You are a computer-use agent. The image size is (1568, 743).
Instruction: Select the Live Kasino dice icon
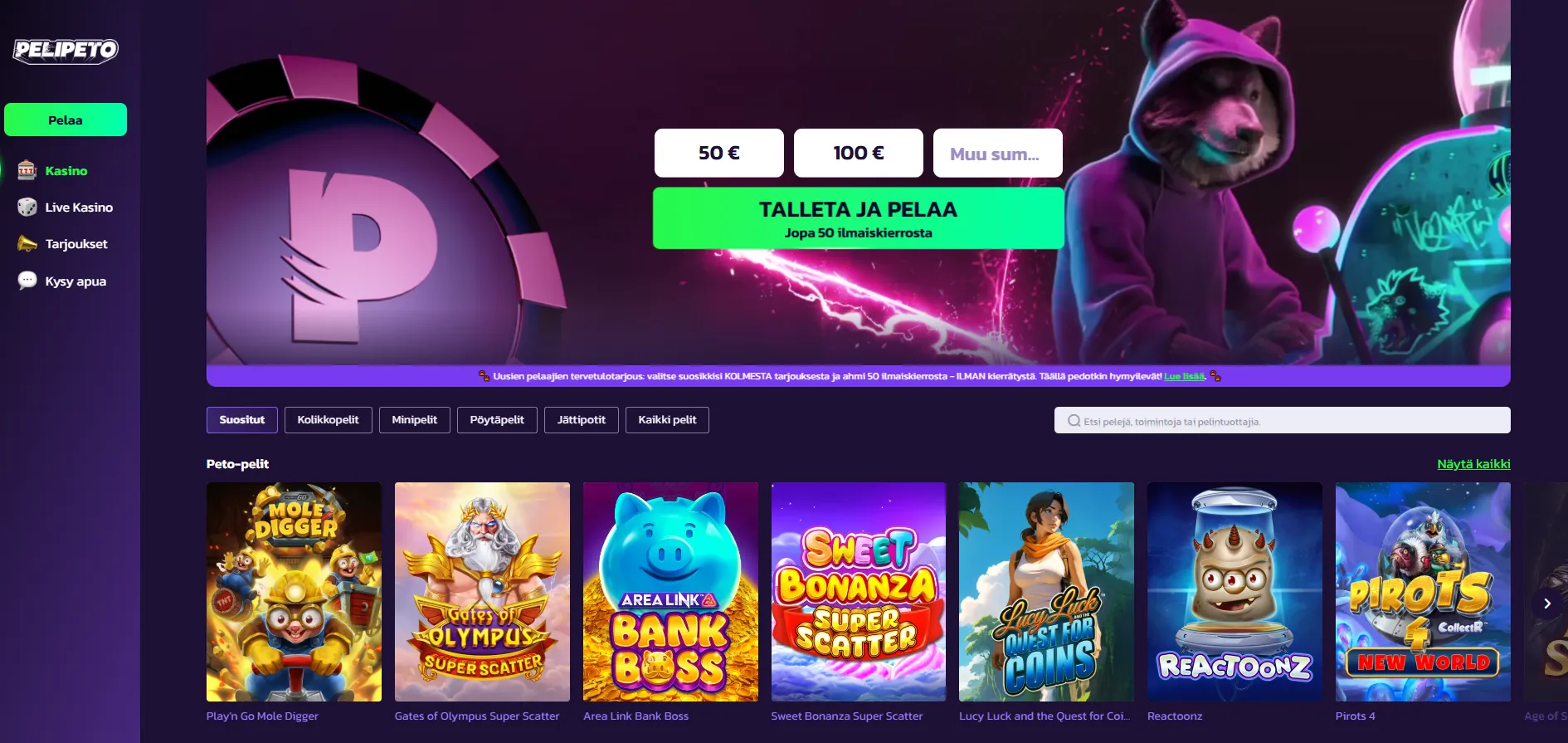(x=27, y=207)
